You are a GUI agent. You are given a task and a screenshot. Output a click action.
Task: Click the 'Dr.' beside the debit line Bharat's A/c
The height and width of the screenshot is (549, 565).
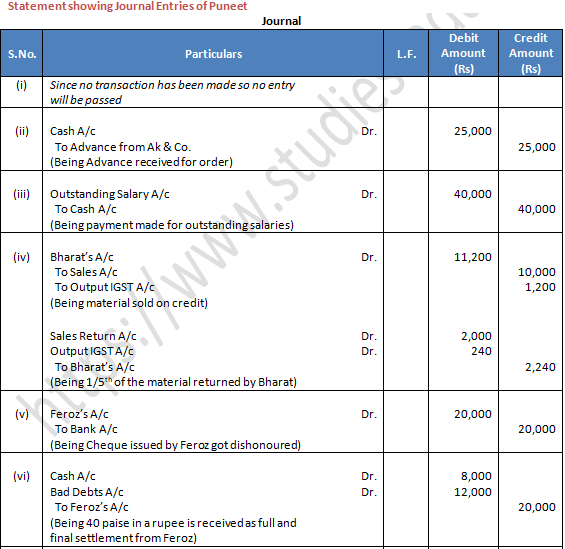[369, 257]
